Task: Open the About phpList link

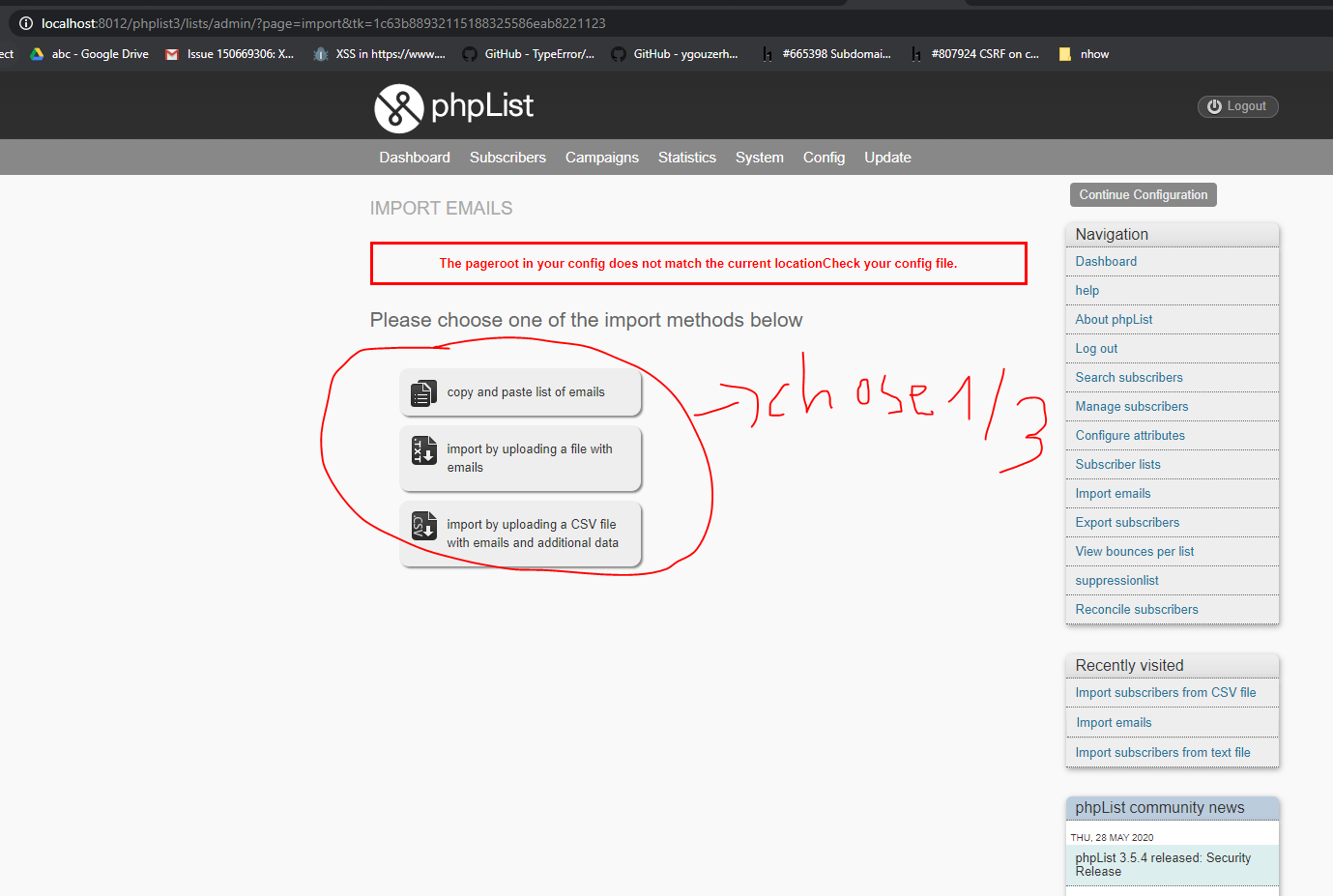Action: point(1114,320)
